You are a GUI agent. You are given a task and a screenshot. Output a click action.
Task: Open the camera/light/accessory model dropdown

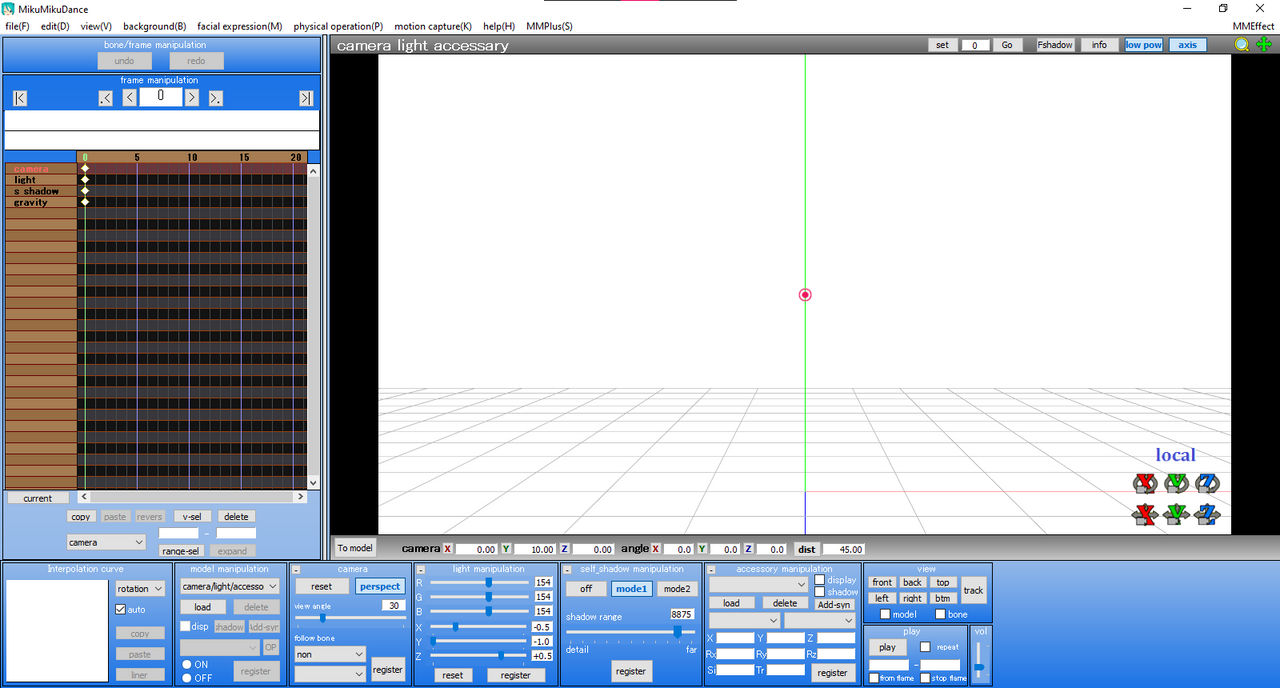point(230,586)
